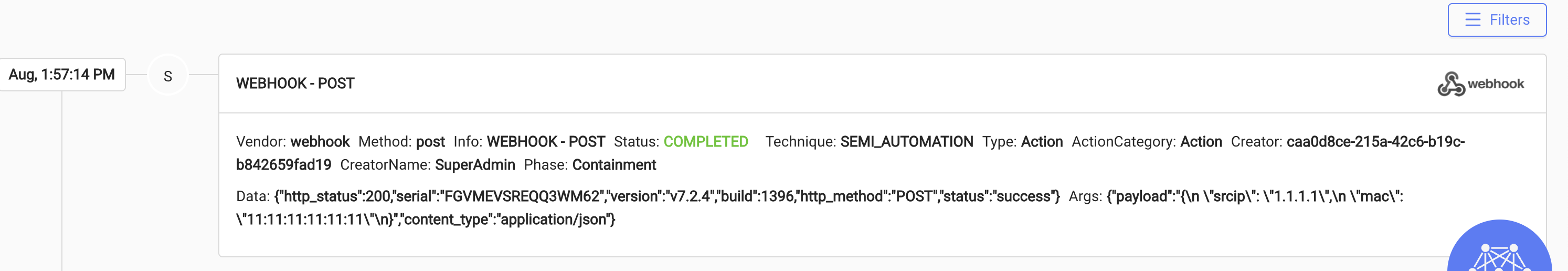Screen dimensions: 1568x271
Task: Click the SEMI_AUTOMATION technique value
Action: pyautogui.click(x=906, y=142)
